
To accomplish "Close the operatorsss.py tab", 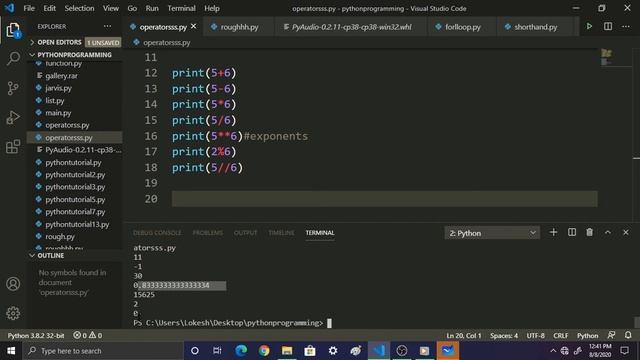I will pyautogui.click(x=193, y=27).
